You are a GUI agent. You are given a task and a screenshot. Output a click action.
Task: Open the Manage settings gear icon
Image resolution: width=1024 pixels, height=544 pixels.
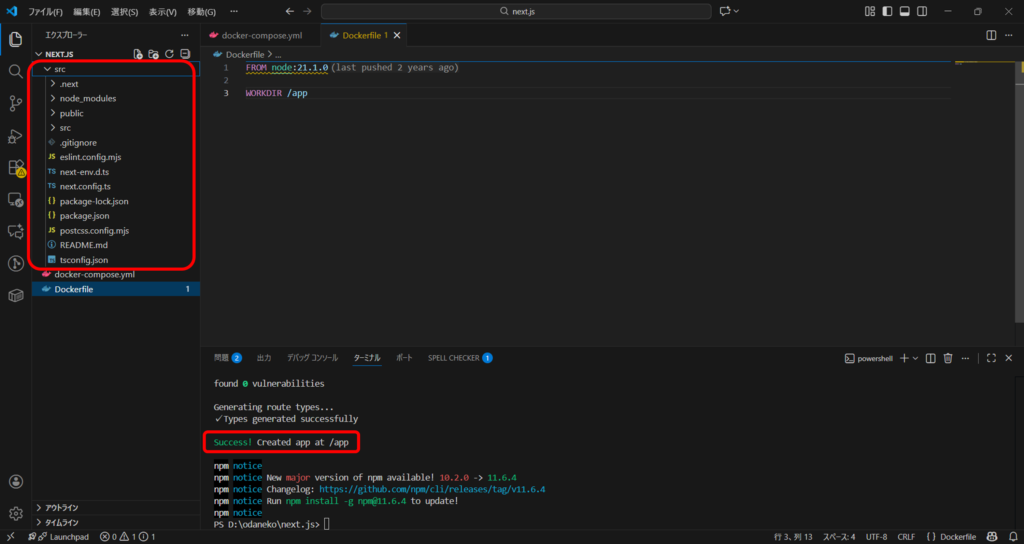click(15, 513)
